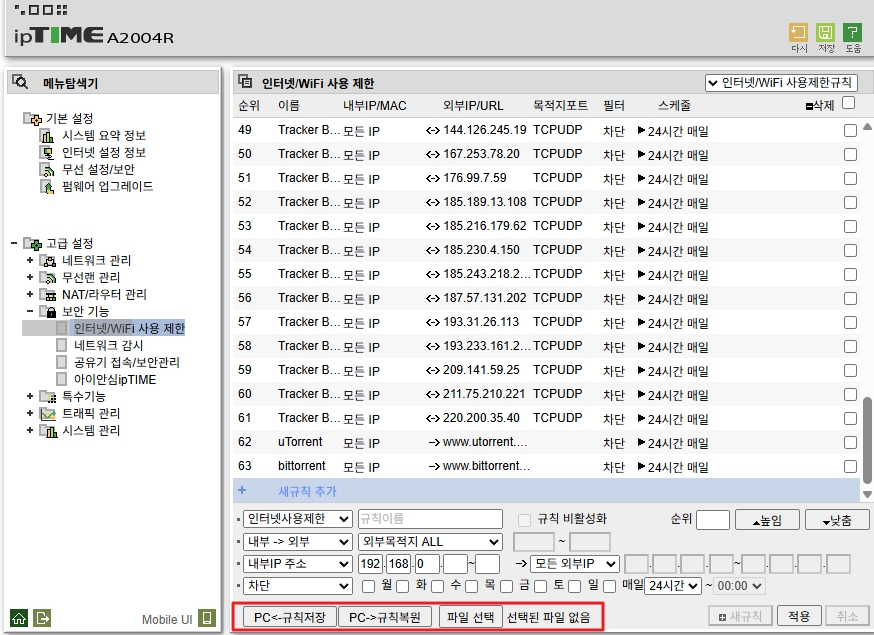Click the 메뉴탐색기 search icon

[20, 83]
